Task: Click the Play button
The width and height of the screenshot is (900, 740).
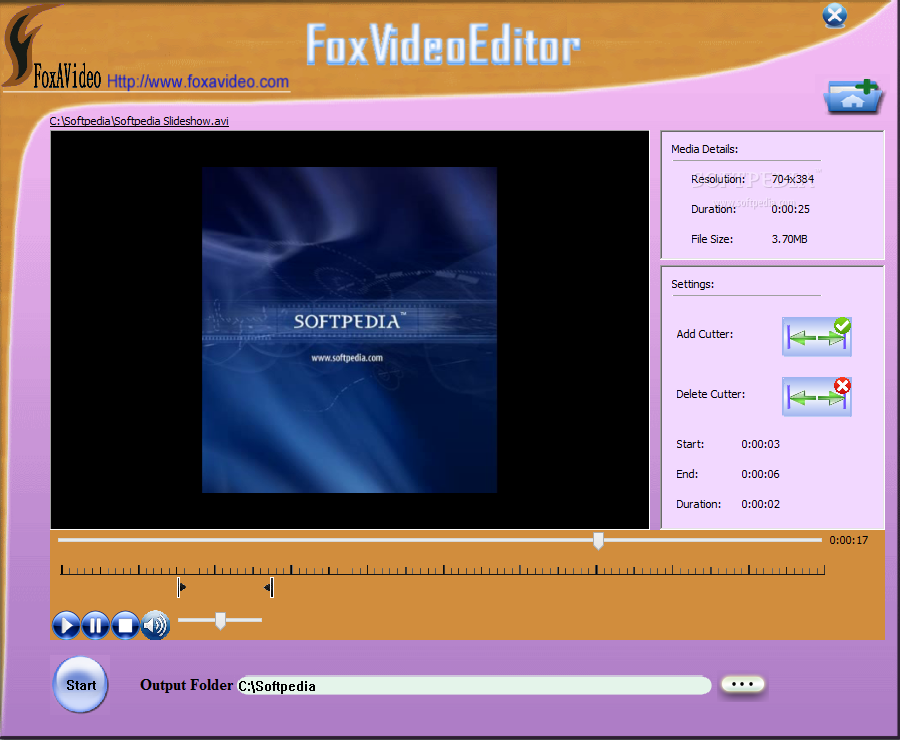Action: point(66,625)
